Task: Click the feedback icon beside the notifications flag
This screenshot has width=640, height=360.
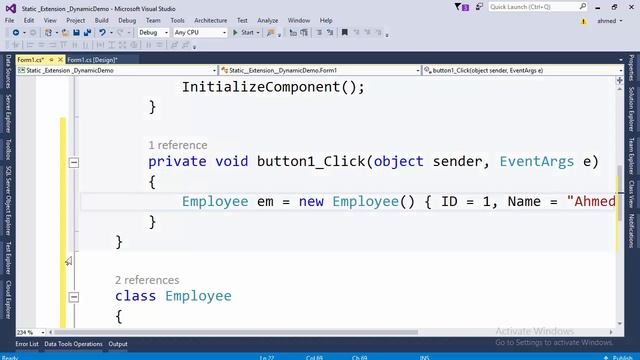Action: pos(479,7)
